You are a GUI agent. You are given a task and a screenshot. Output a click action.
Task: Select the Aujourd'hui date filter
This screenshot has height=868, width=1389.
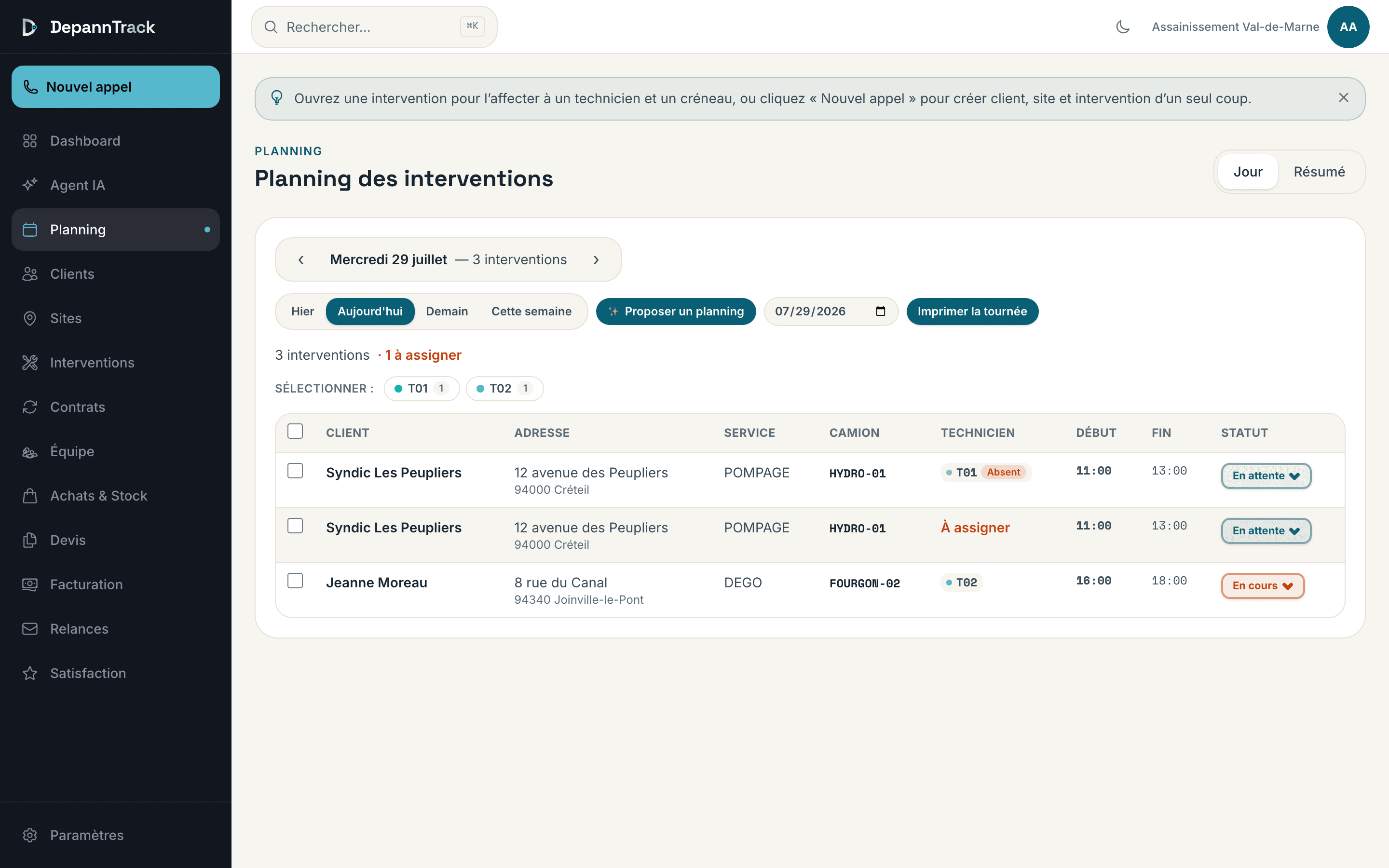[370, 312]
